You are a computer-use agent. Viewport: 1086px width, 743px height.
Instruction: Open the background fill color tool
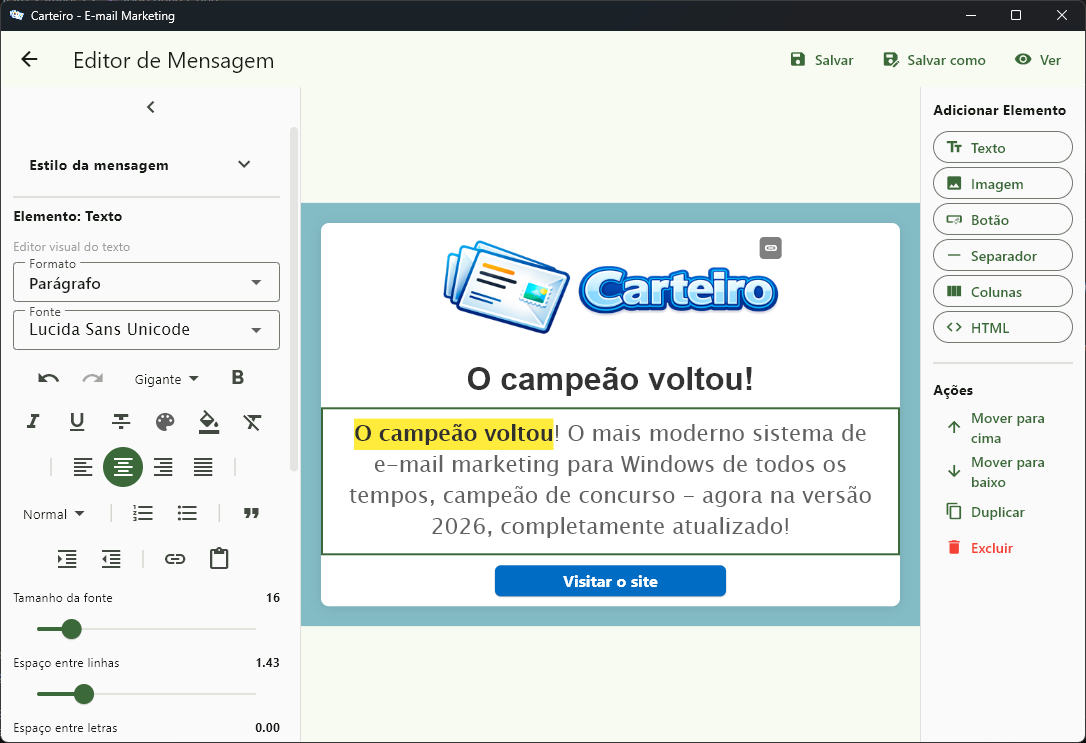[x=209, y=422]
